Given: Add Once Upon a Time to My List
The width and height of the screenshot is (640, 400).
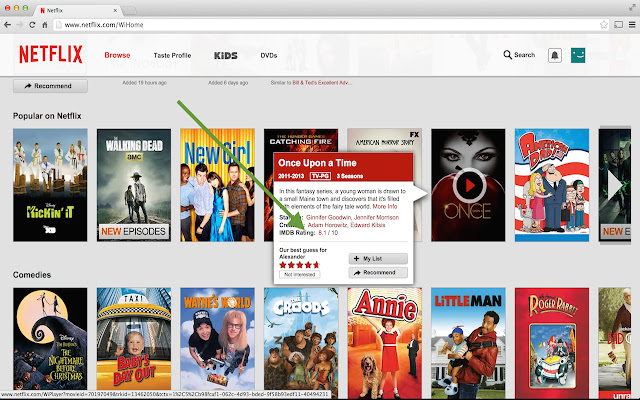Looking at the screenshot, I should (378, 258).
